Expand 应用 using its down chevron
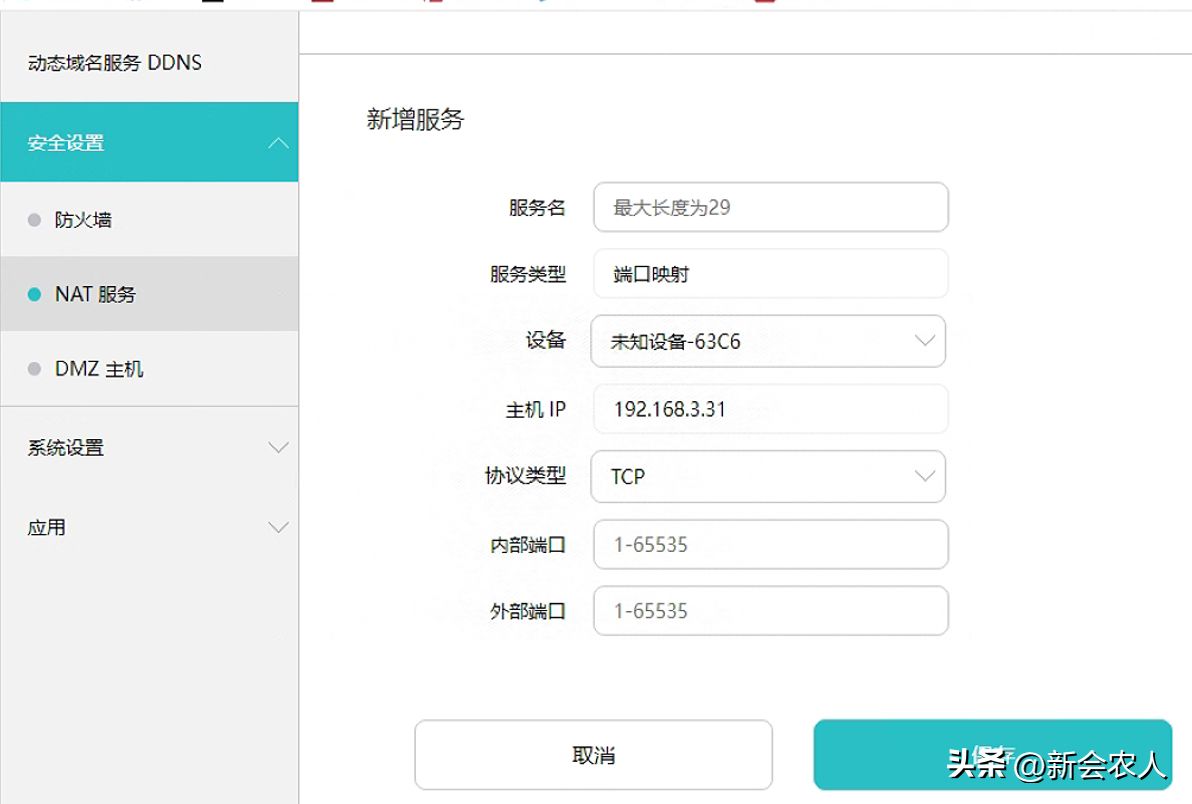1192x804 pixels. click(x=279, y=527)
